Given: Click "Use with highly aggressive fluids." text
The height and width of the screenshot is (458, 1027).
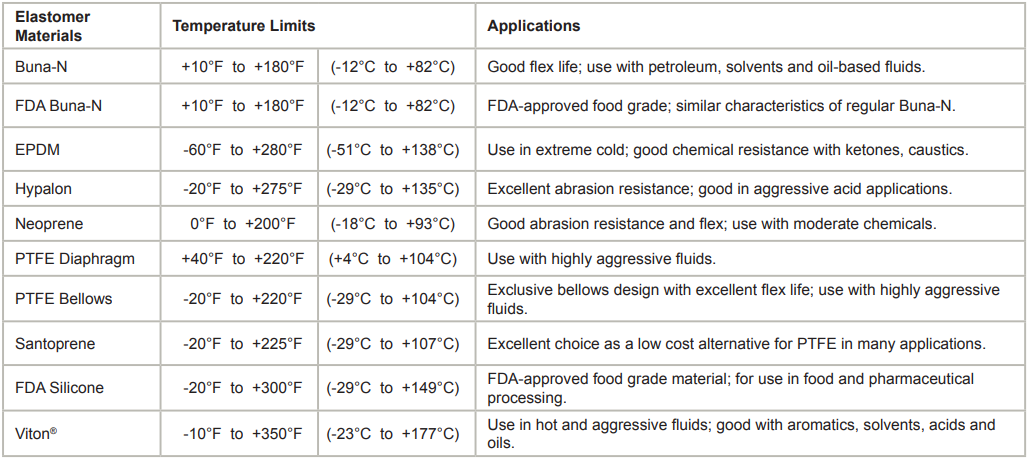Looking at the screenshot, I should pos(601,259).
